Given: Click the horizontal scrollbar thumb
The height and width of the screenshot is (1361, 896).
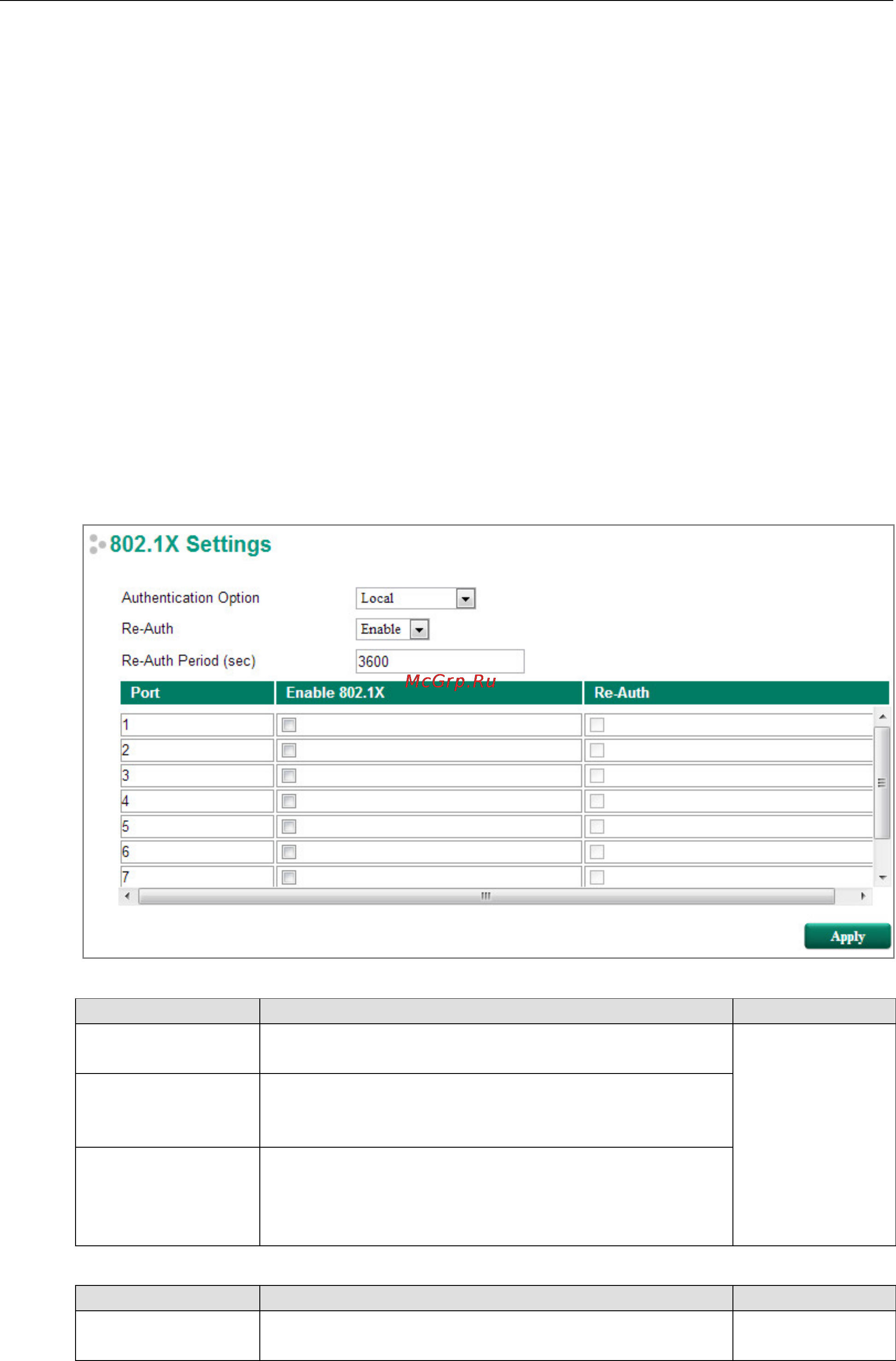Looking at the screenshot, I should [x=486, y=896].
